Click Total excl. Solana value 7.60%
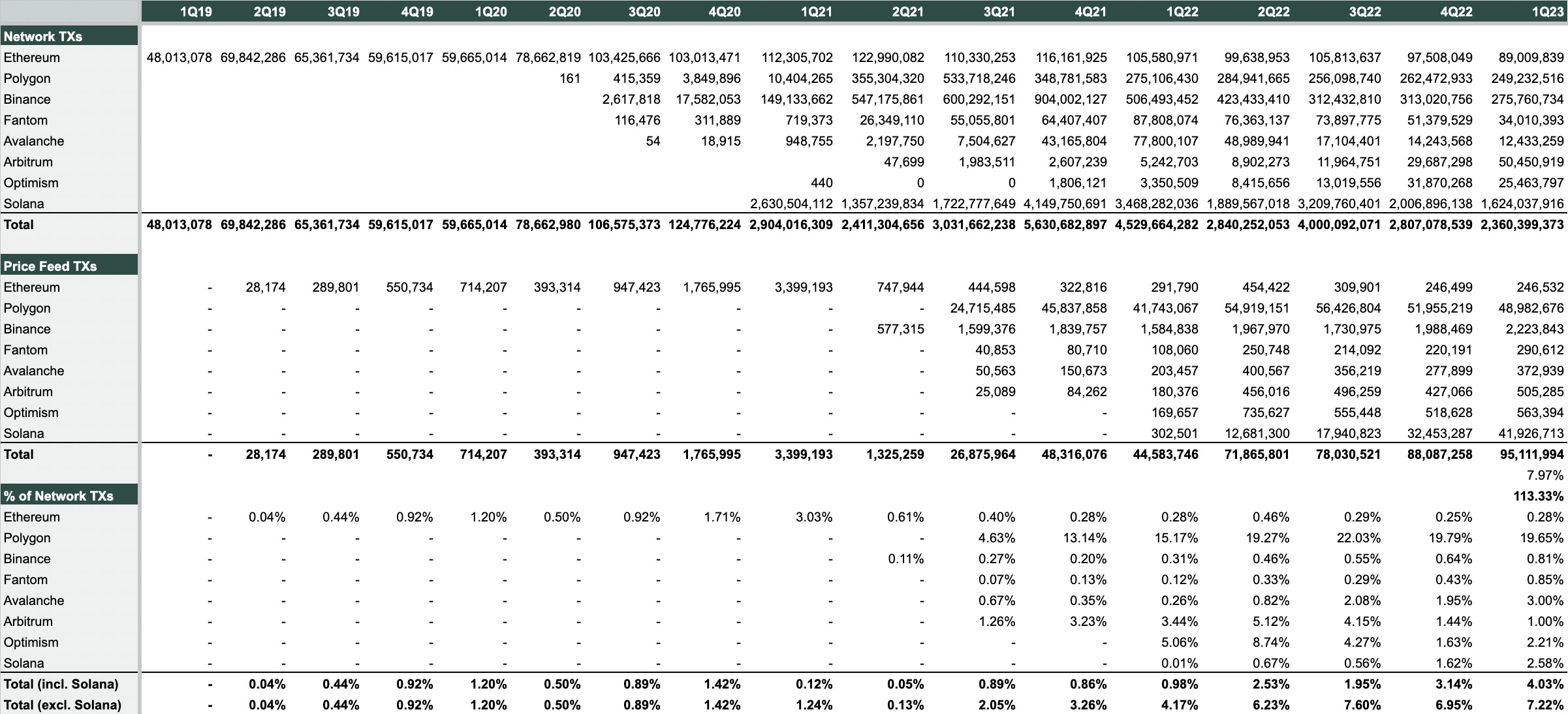Viewport: 1568px width, 714px height. click(1362, 705)
